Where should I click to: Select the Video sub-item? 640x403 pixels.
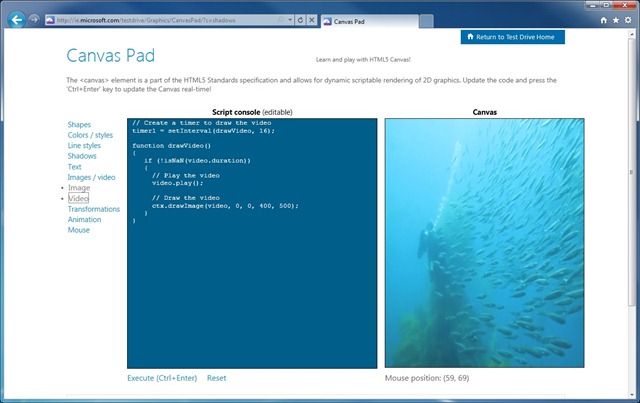(x=78, y=198)
